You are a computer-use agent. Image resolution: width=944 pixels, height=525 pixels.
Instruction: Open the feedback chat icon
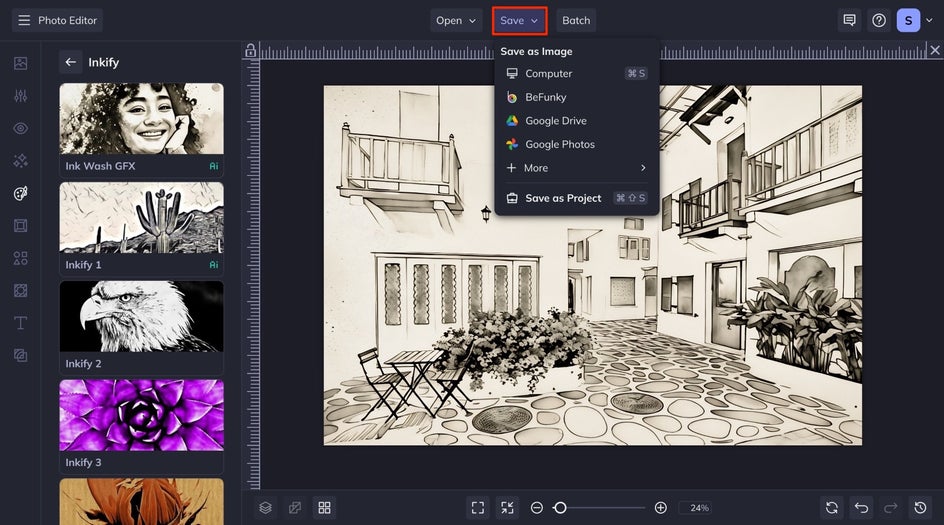(x=849, y=20)
